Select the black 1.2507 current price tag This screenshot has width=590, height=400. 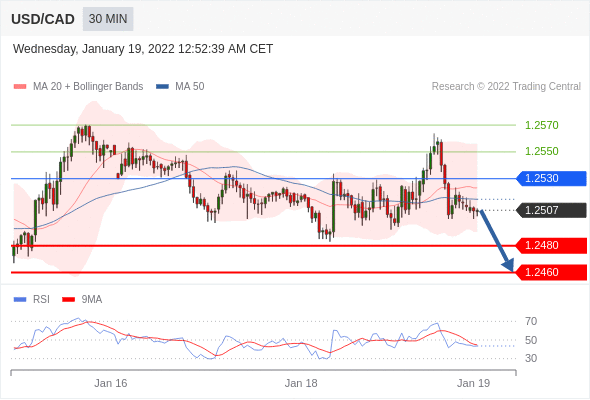(x=551, y=210)
